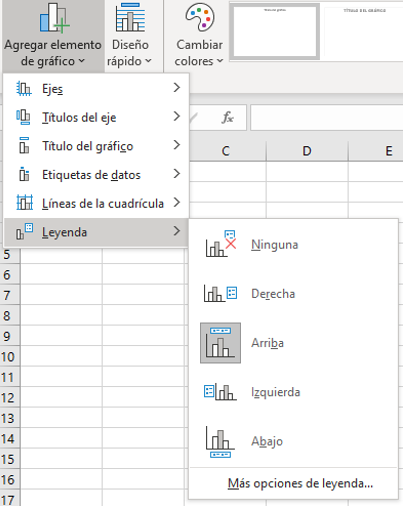Click the Agregar elemento de gráfico icon
This screenshot has width=403, height=506.
54,18
